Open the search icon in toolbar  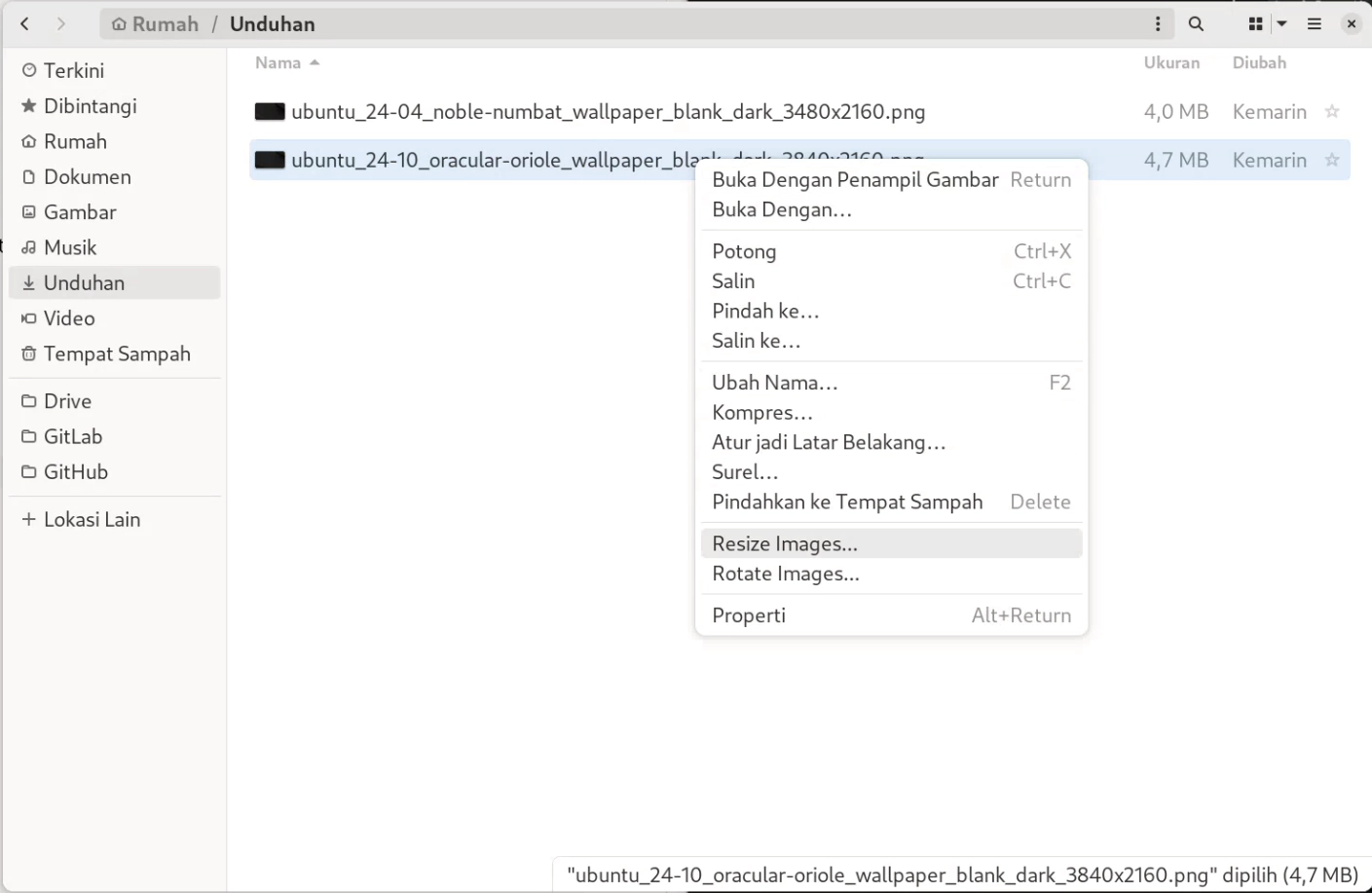click(1196, 23)
